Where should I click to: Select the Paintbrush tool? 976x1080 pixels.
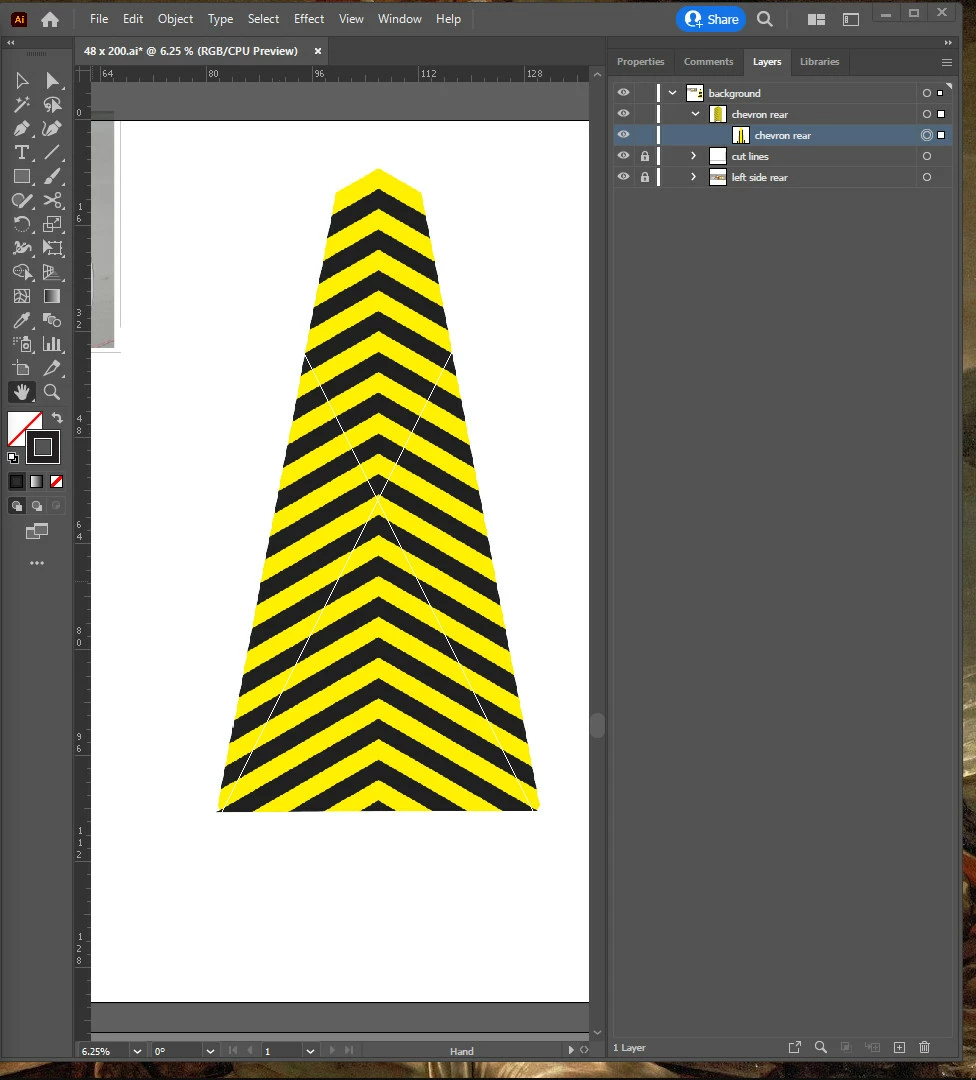[x=52, y=176]
